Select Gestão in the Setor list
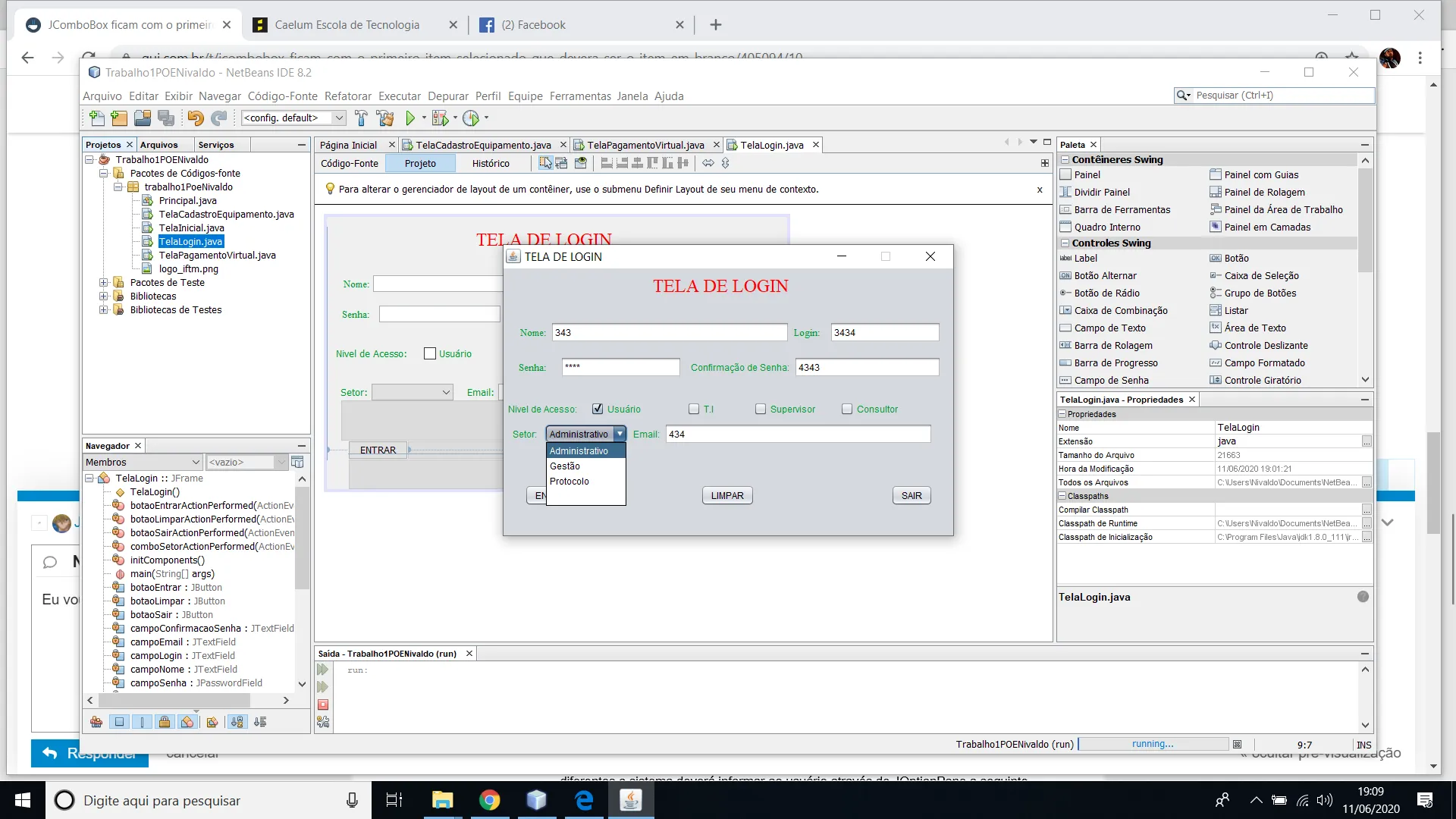 coord(565,466)
